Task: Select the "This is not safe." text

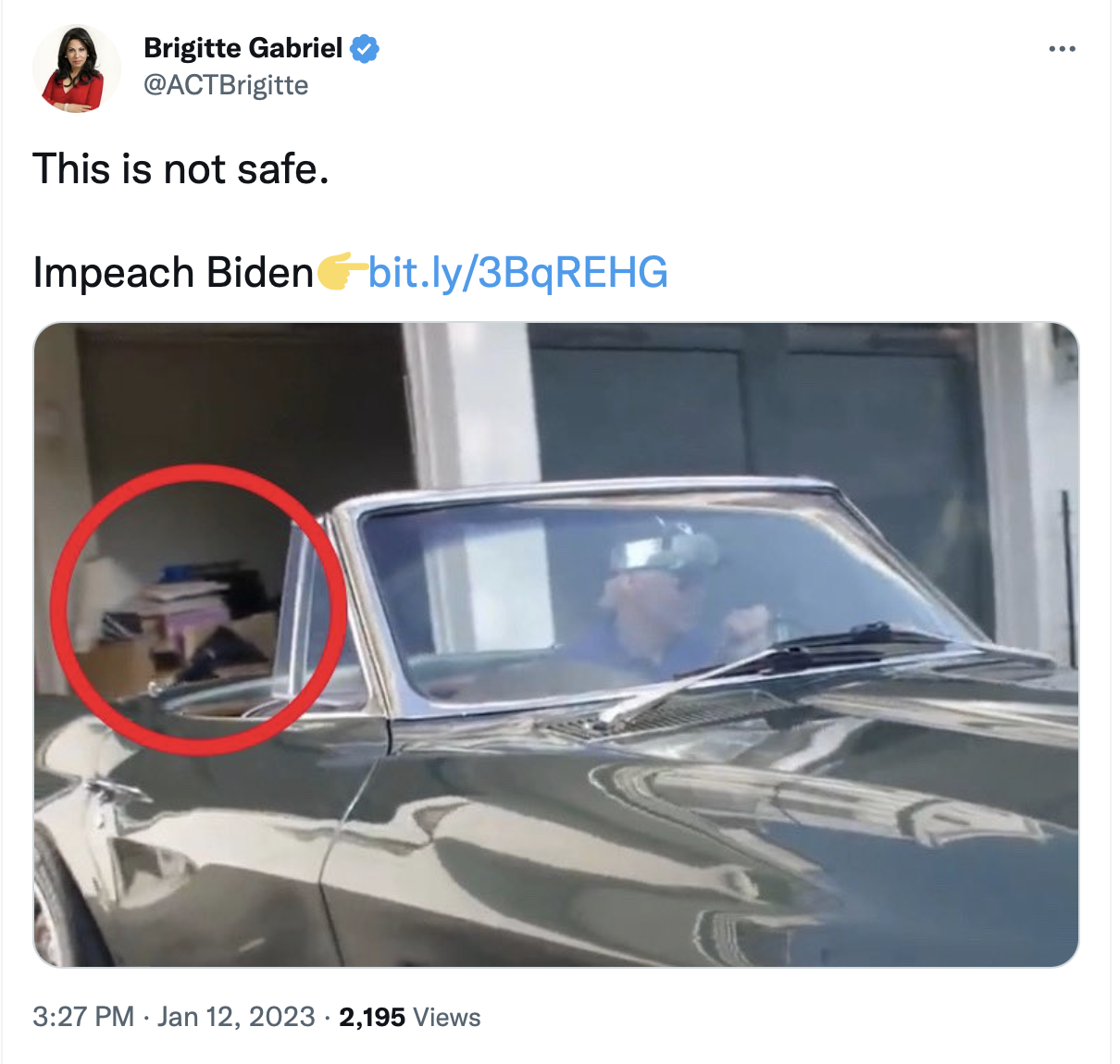Action: [x=181, y=169]
